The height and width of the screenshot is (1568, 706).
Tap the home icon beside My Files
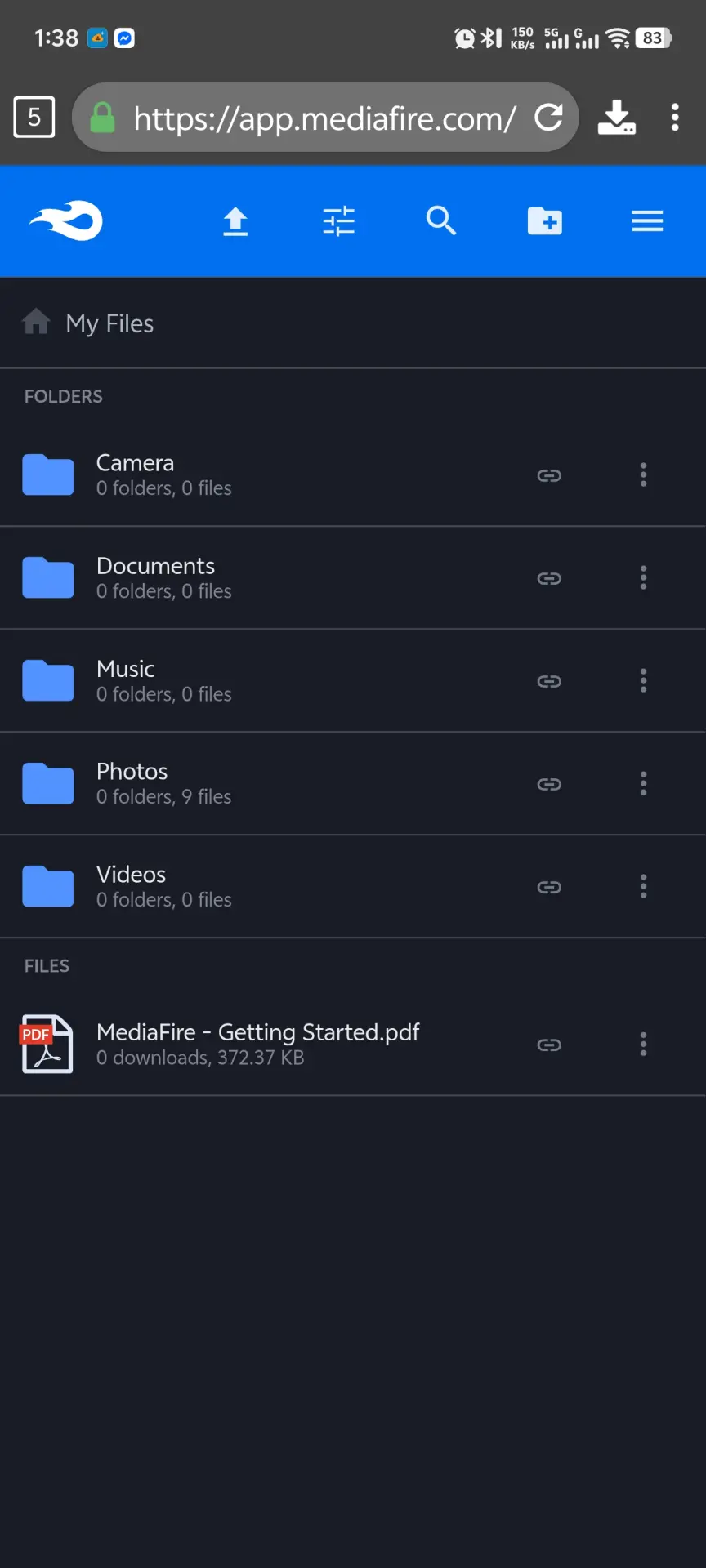(36, 322)
